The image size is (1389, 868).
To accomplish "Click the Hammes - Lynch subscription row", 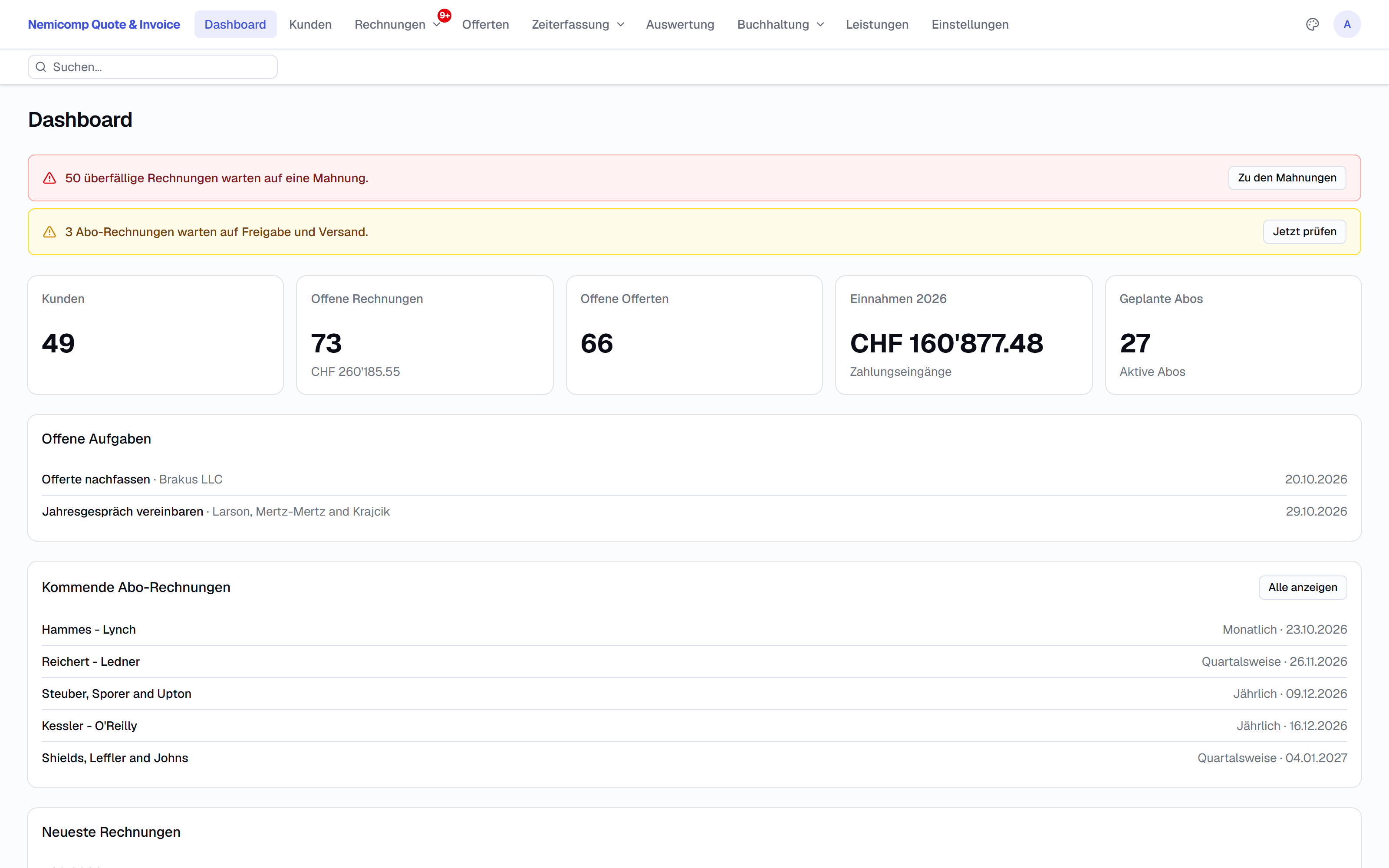I will (x=694, y=630).
